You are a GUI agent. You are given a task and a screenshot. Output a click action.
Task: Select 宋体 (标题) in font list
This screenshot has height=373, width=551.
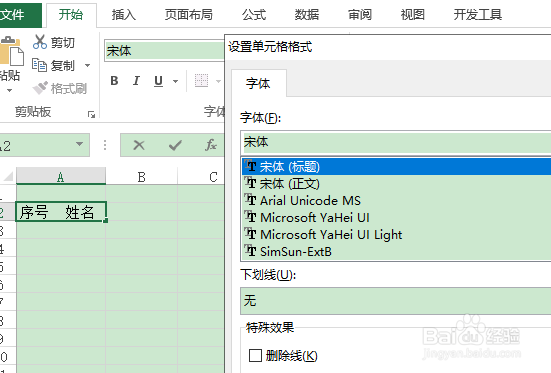coord(397,167)
